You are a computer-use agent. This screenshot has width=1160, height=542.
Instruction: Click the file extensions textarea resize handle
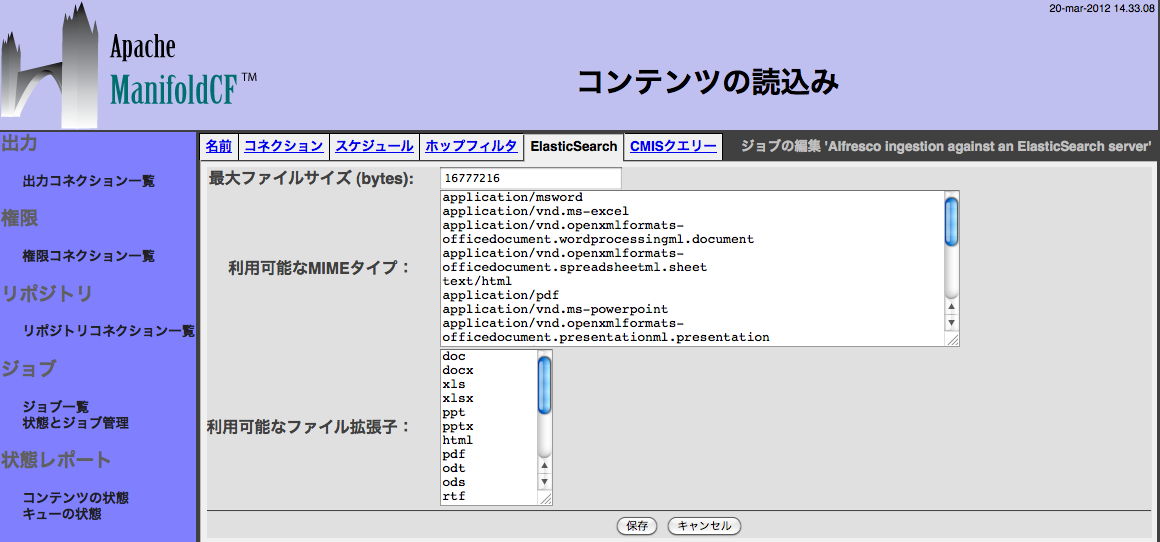coord(545,498)
